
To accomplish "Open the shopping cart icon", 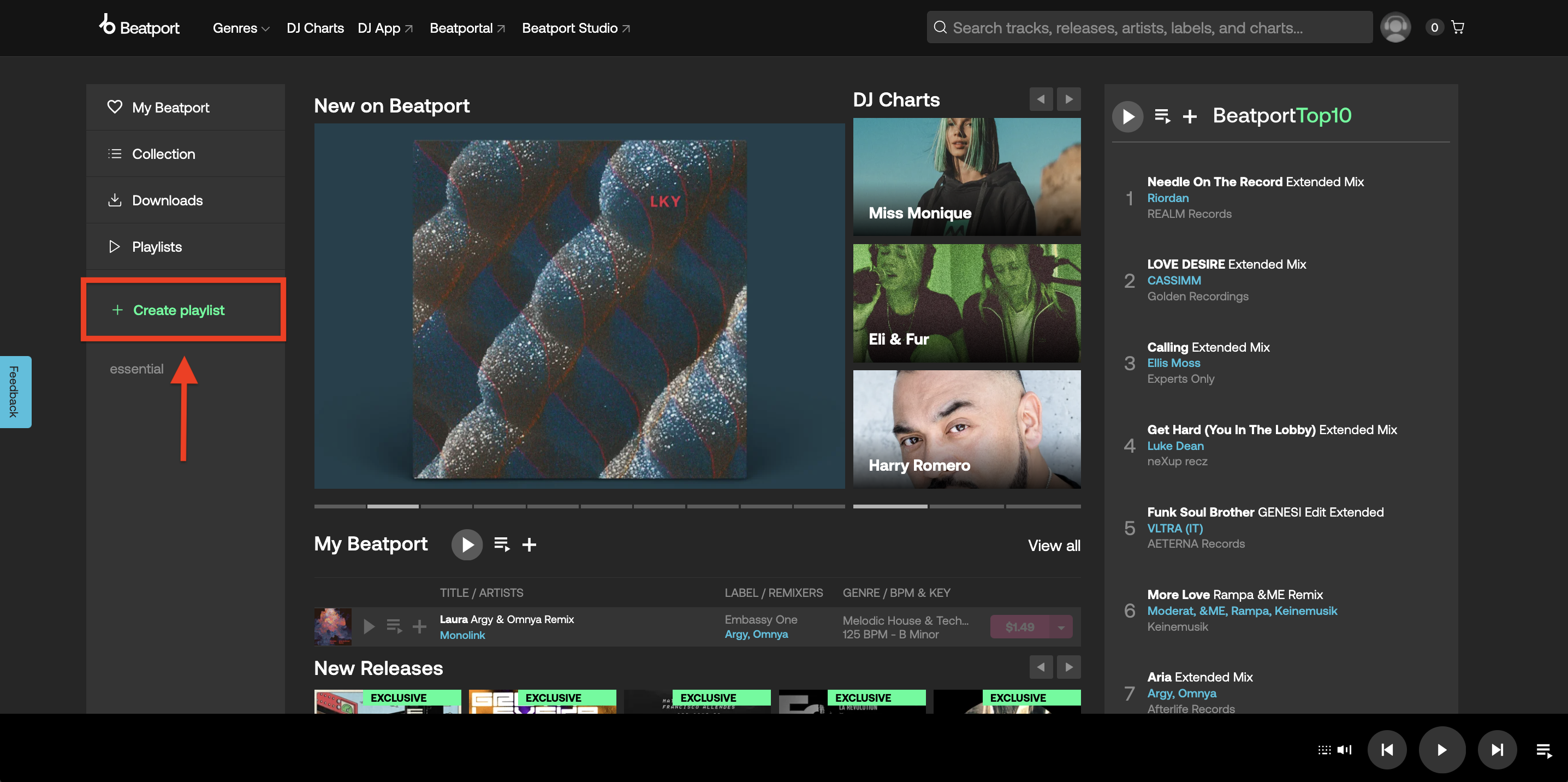I will (x=1458, y=27).
